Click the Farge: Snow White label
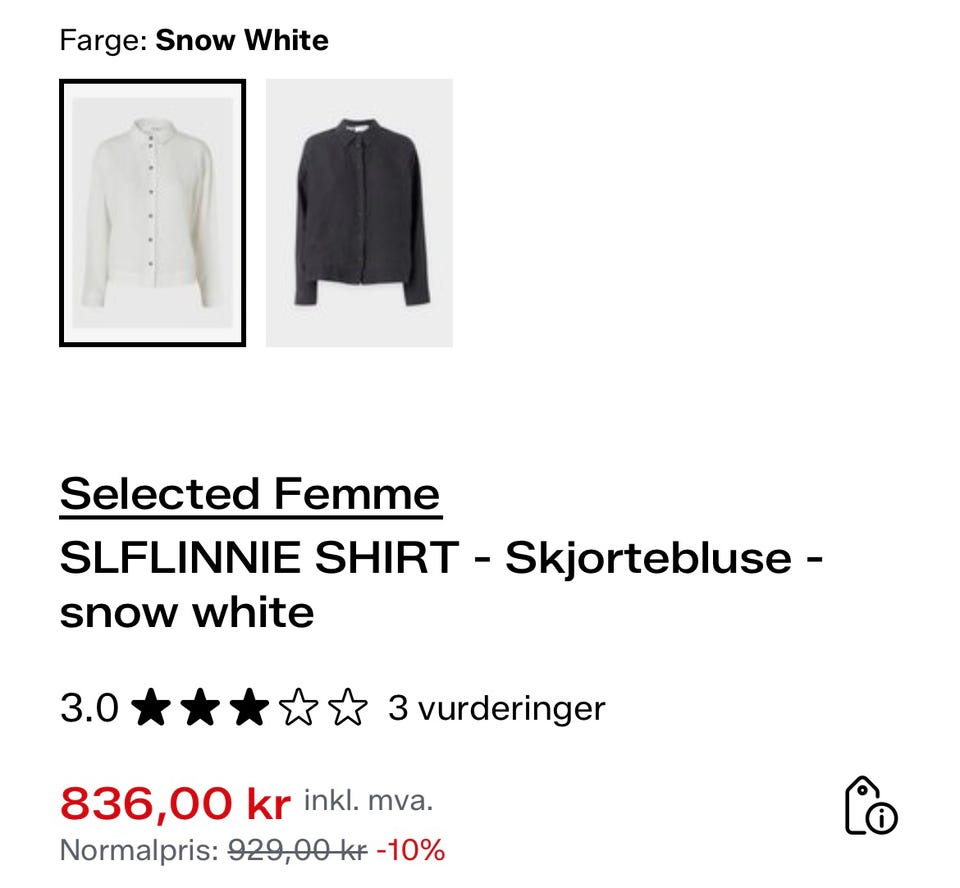Viewport: 960px width, 888px height. pos(195,40)
